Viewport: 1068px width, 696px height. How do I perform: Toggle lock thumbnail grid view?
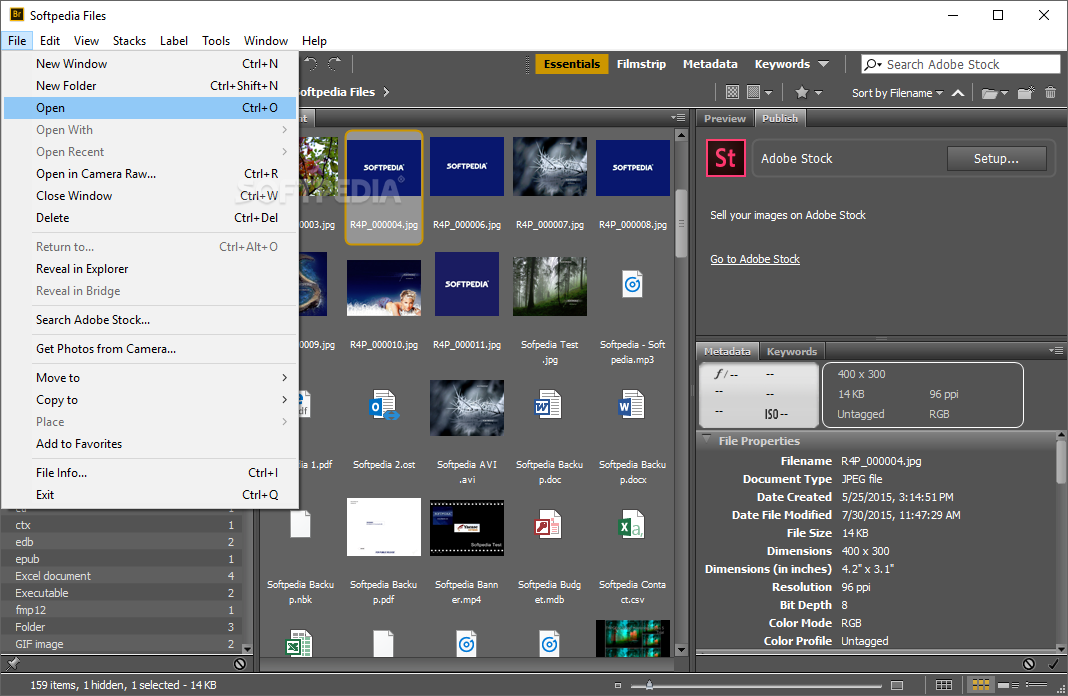943,685
